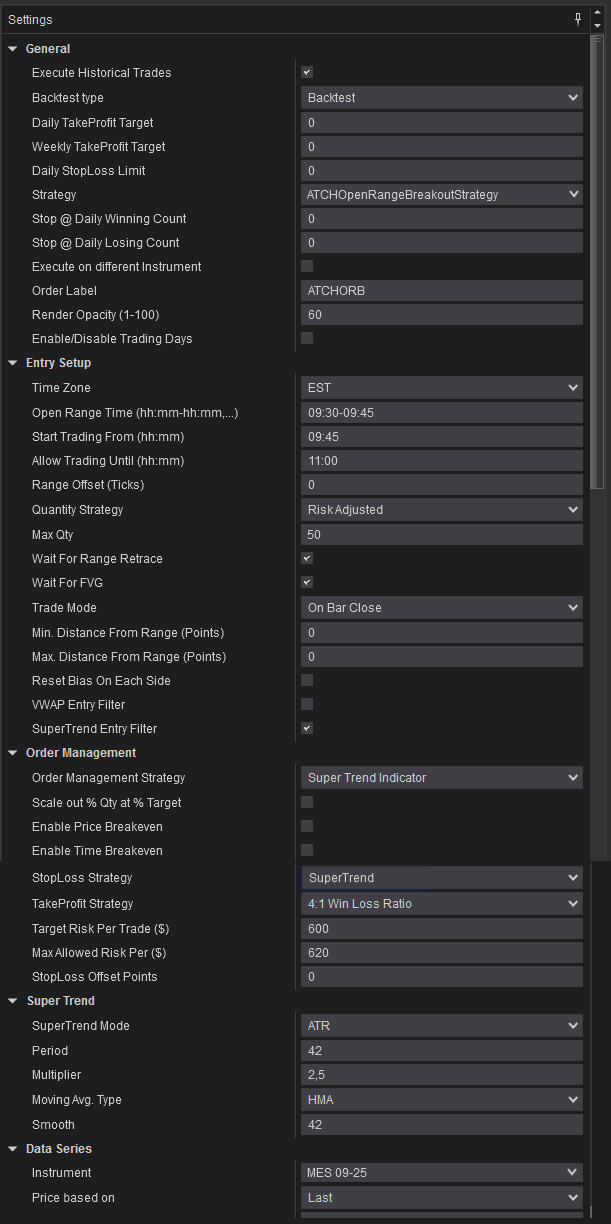
Task: Open the TakeProfit Strategy dropdown
Action: (442, 904)
